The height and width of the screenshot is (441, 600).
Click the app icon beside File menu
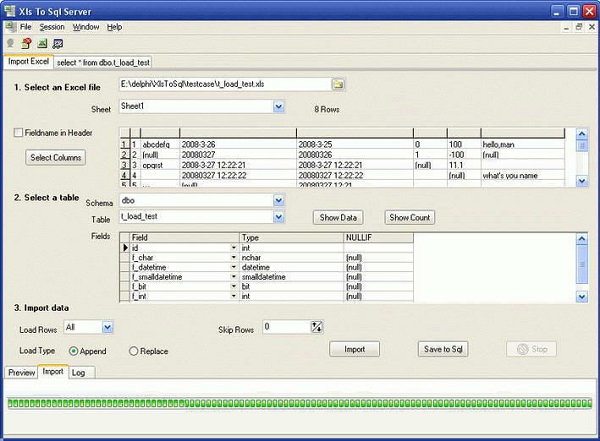point(11,27)
